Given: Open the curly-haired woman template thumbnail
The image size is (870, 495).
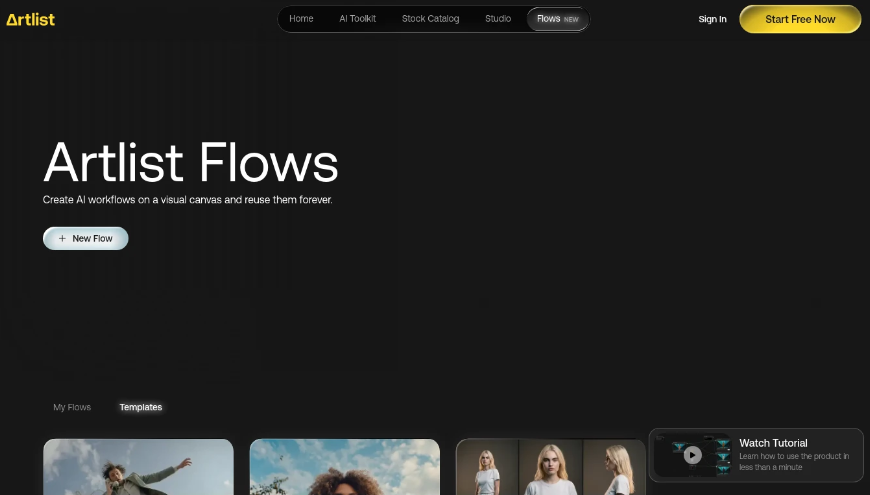Looking at the screenshot, I should (x=345, y=467).
